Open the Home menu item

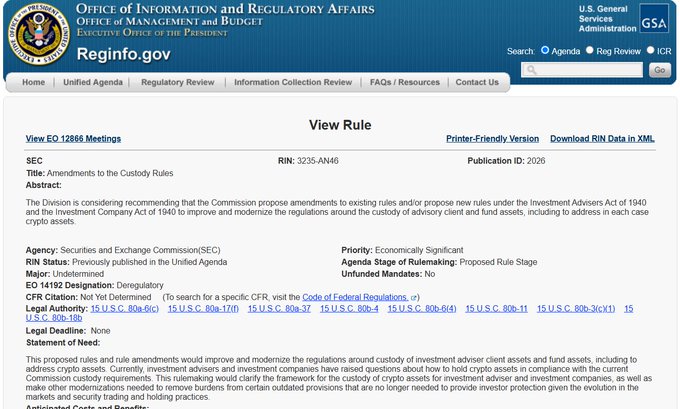pyautogui.click(x=33, y=82)
